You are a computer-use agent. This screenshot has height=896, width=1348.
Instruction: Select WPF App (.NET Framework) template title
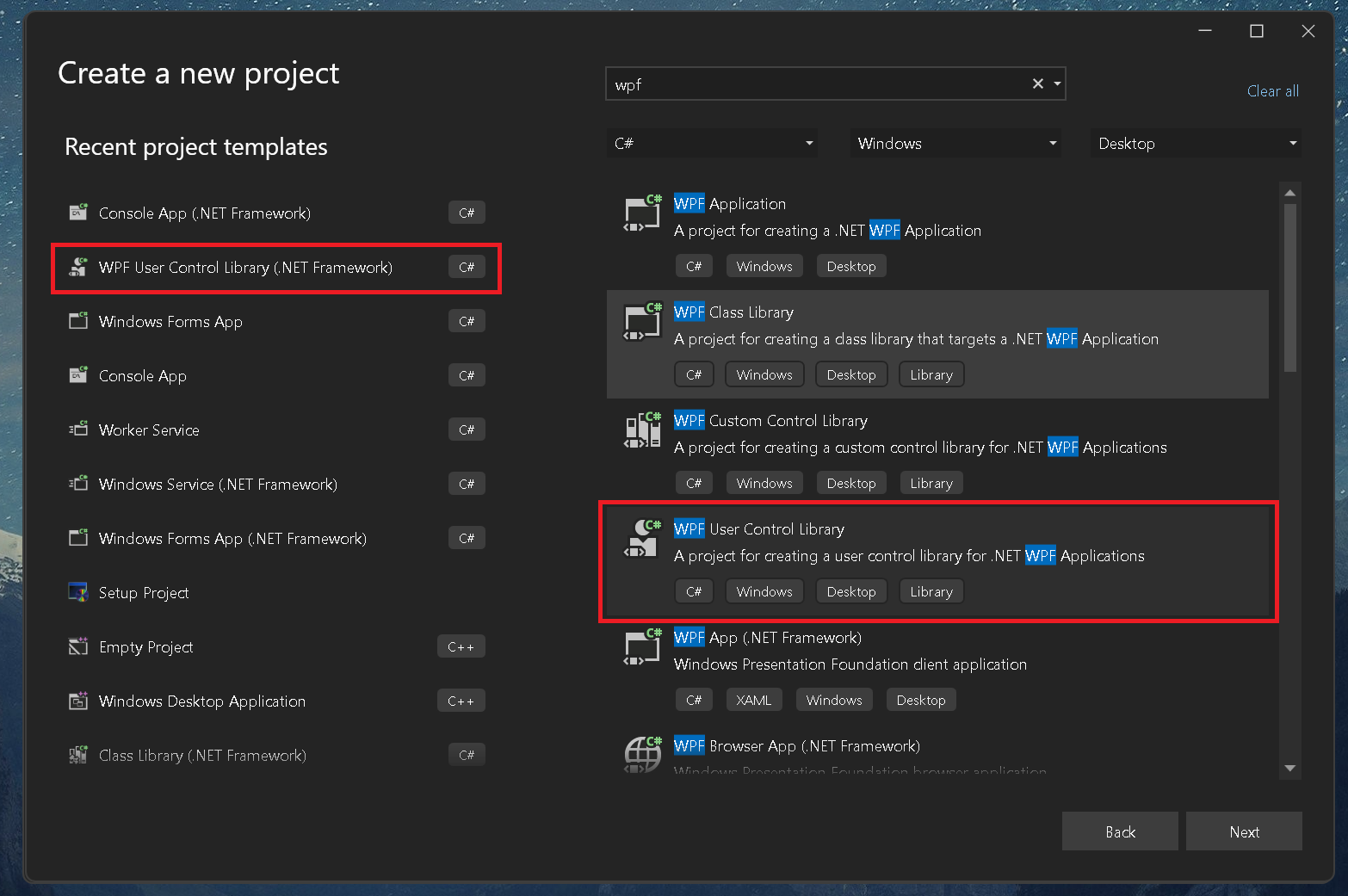tap(768, 638)
